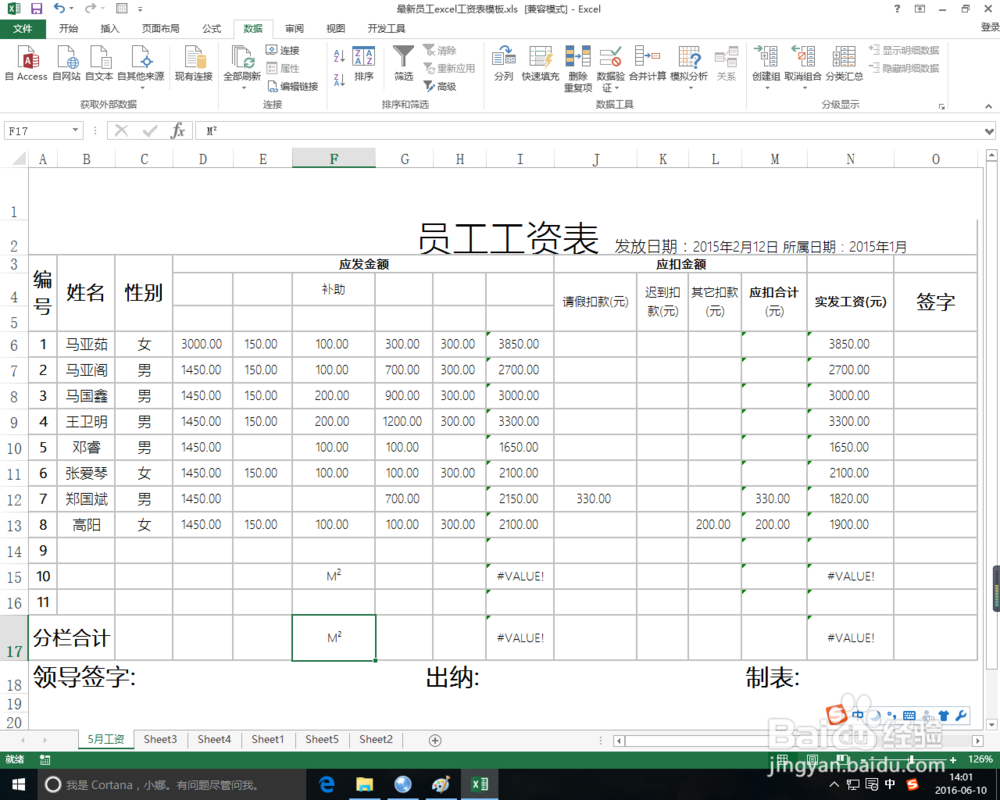Image resolution: width=1000 pixels, height=800 pixels.
Task: Click Edit Links (编辑链接) button
Action: [292, 86]
